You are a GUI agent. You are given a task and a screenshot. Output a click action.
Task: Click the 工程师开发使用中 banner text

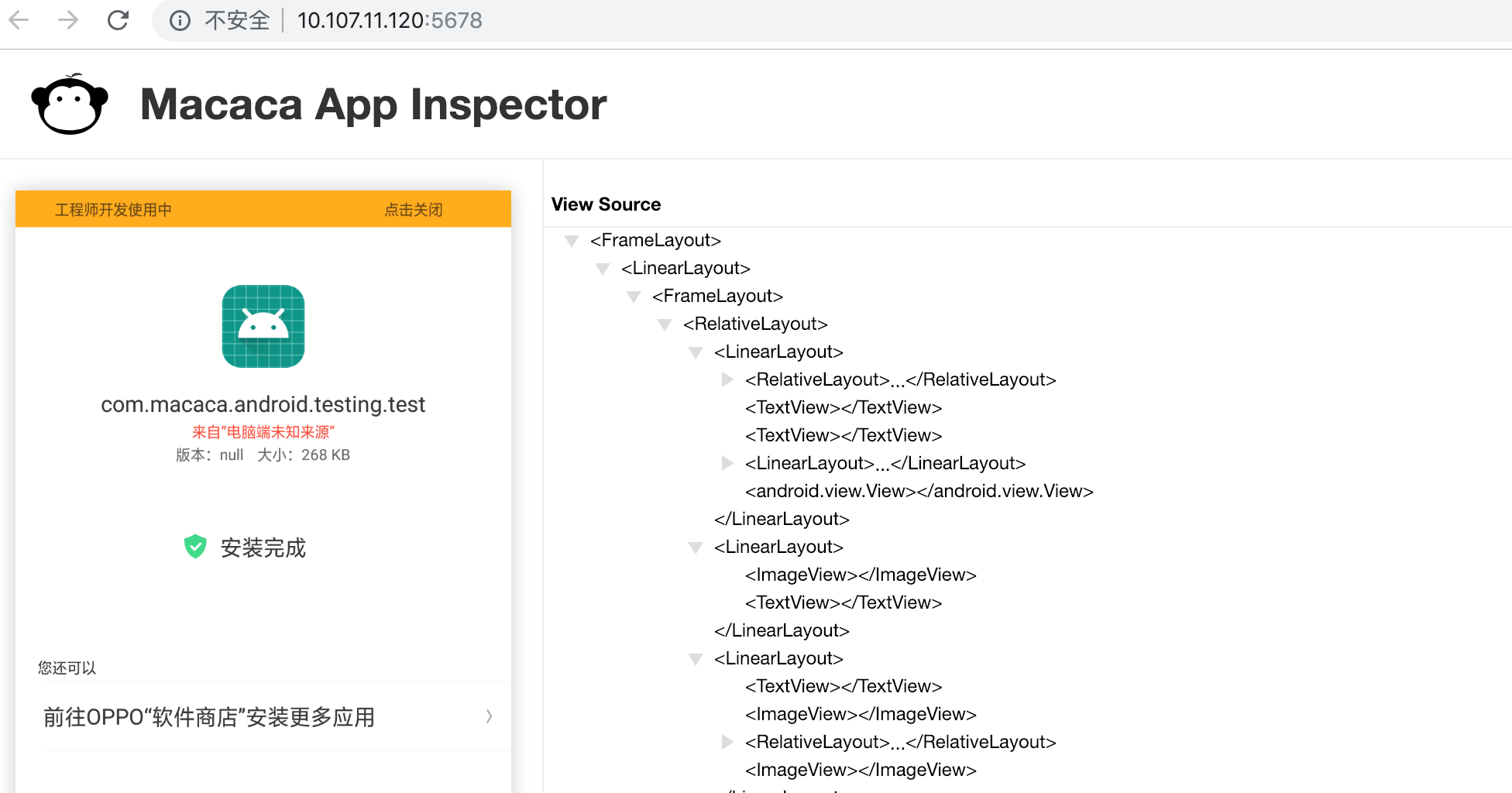click(x=113, y=210)
